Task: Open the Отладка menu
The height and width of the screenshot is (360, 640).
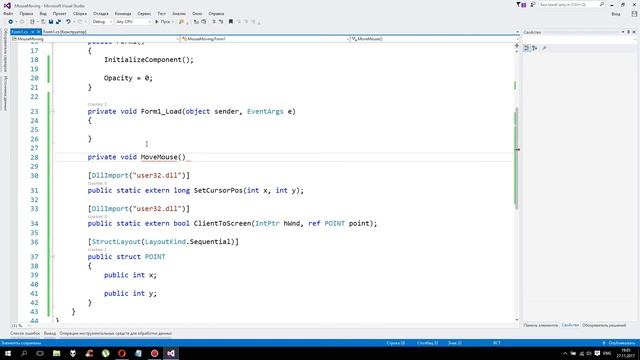Action: [101, 13]
